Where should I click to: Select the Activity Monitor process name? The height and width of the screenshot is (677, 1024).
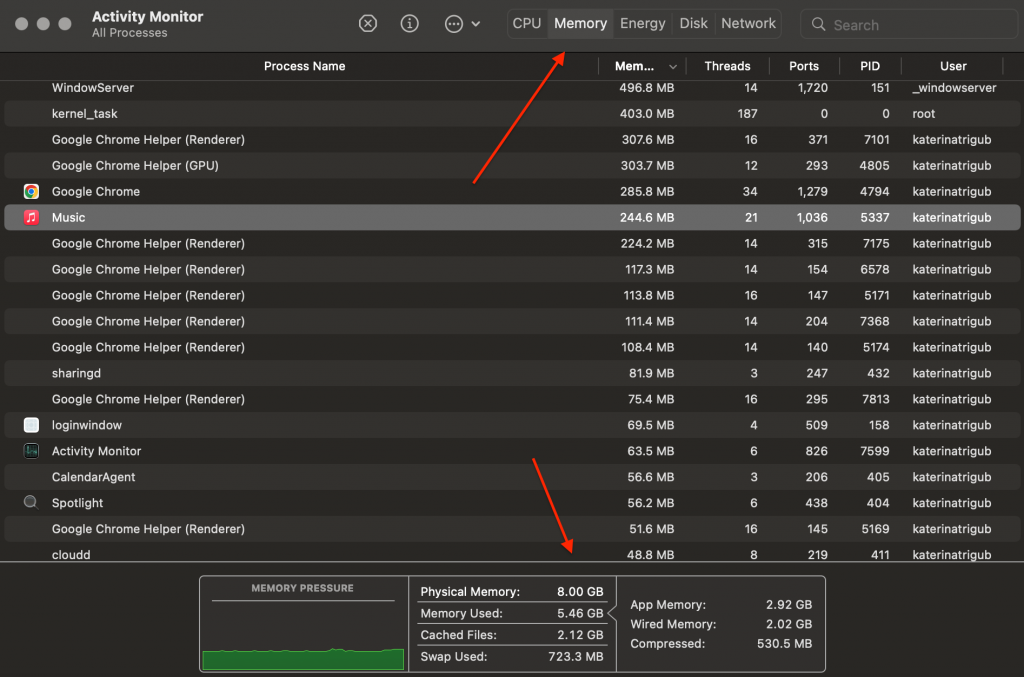click(97, 451)
